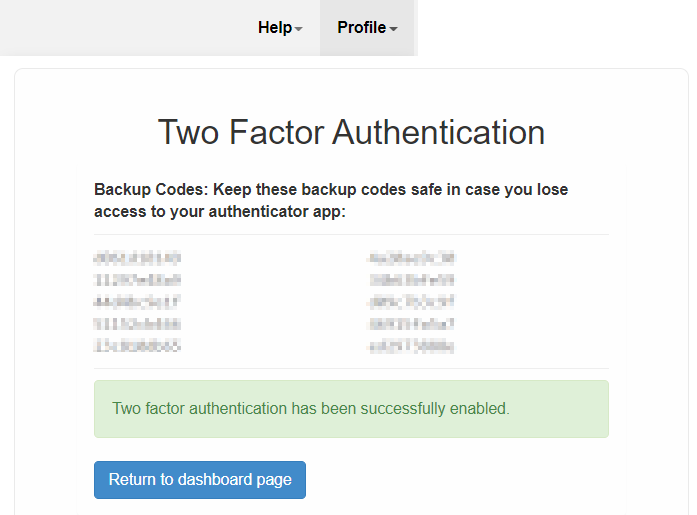This screenshot has height=515, width=697.
Task: Click the first backup code, left column
Action: point(137,258)
